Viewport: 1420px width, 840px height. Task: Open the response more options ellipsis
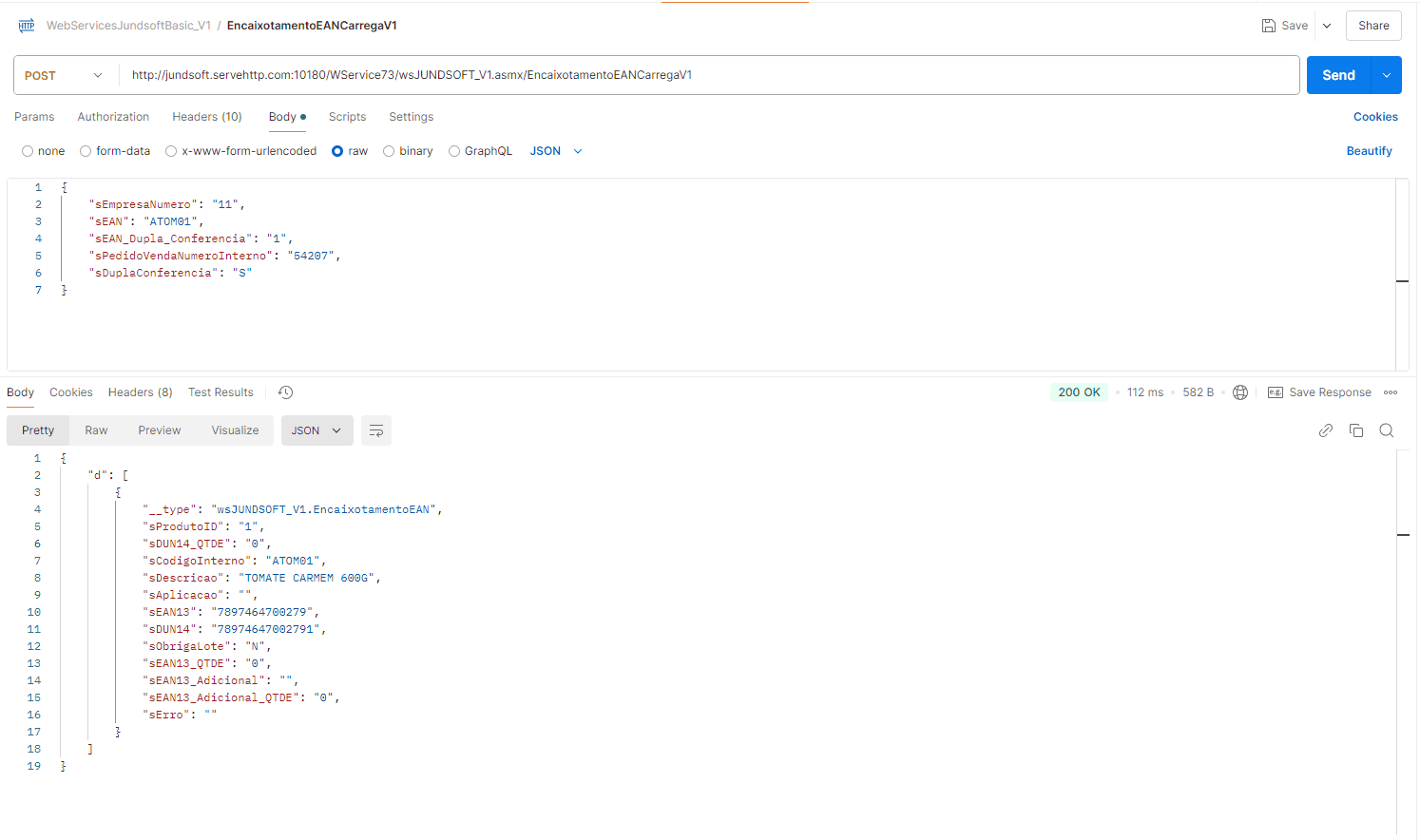point(1391,392)
